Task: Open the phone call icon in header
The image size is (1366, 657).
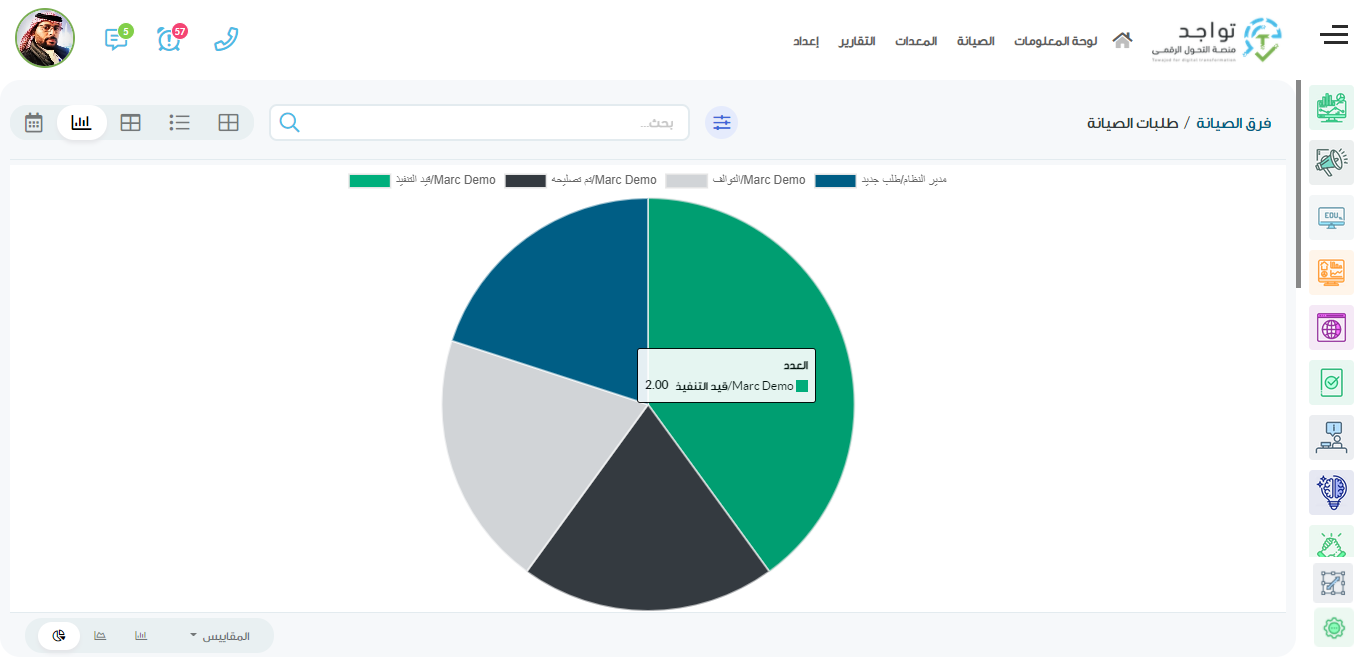Action: (x=227, y=39)
